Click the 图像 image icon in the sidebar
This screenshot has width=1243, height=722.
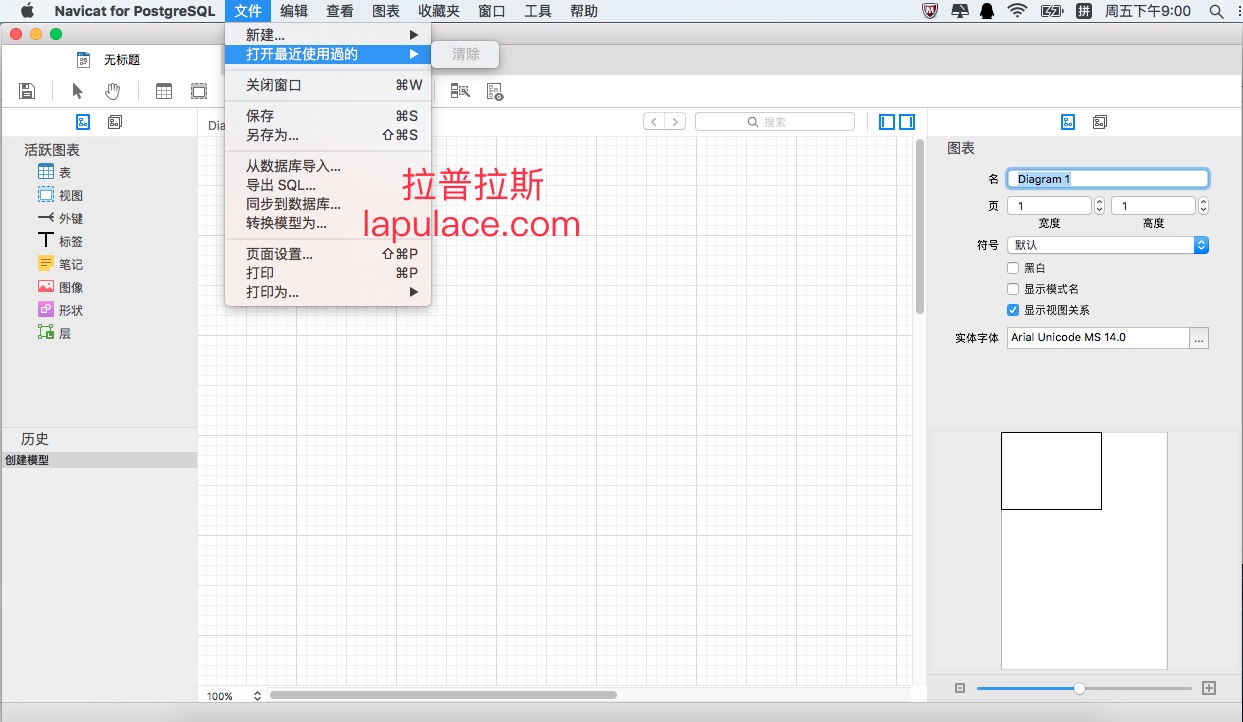click(46, 286)
